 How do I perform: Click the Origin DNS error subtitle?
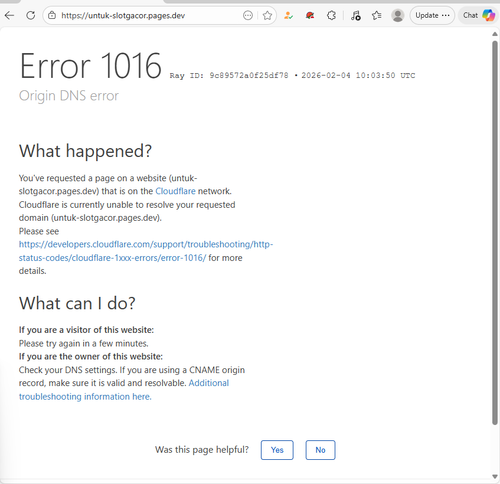click(69, 96)
